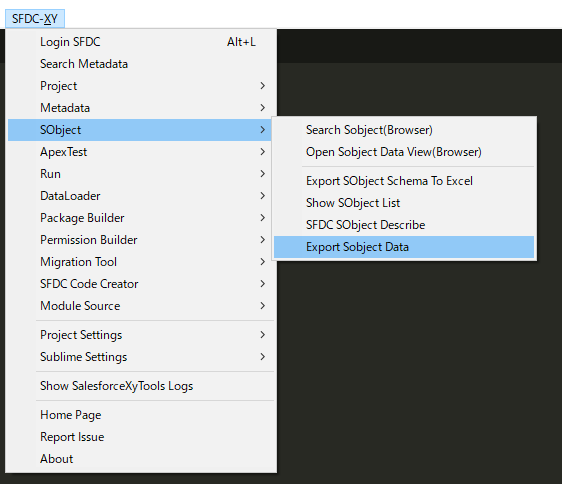
Task: Choose Login SFDC from the menu
Action: tap(141, 42)
